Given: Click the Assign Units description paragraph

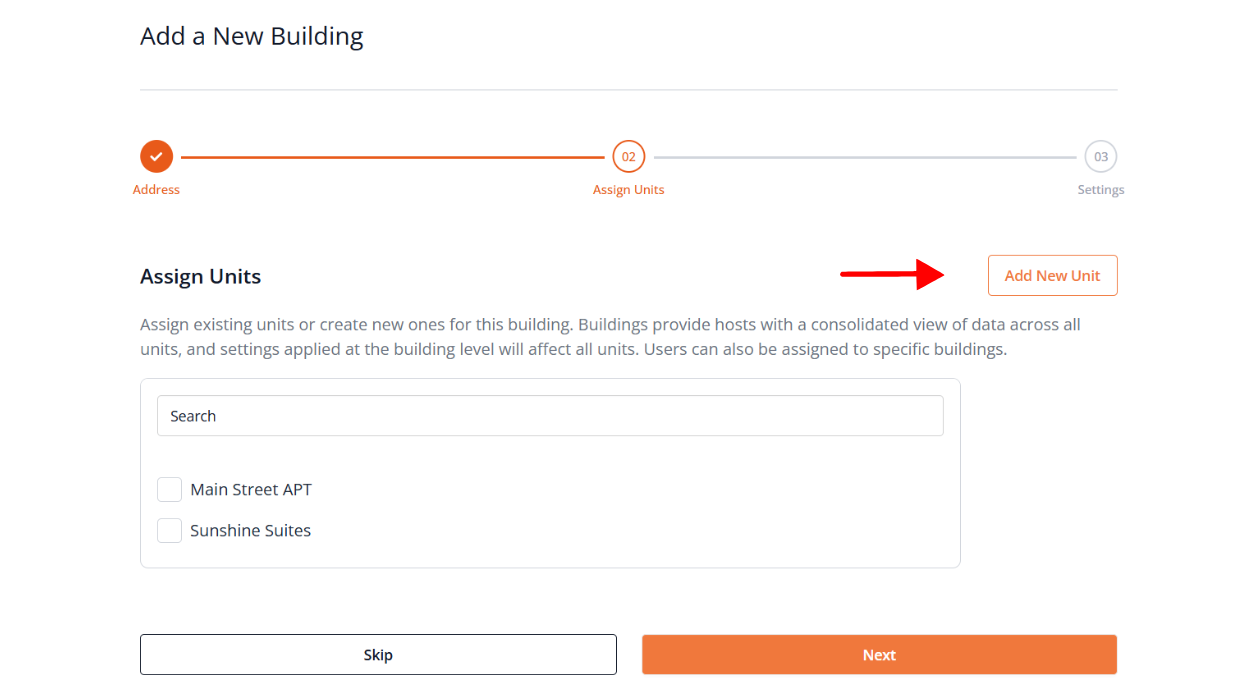Looking at the screenshot, I should tap(610, 337).
